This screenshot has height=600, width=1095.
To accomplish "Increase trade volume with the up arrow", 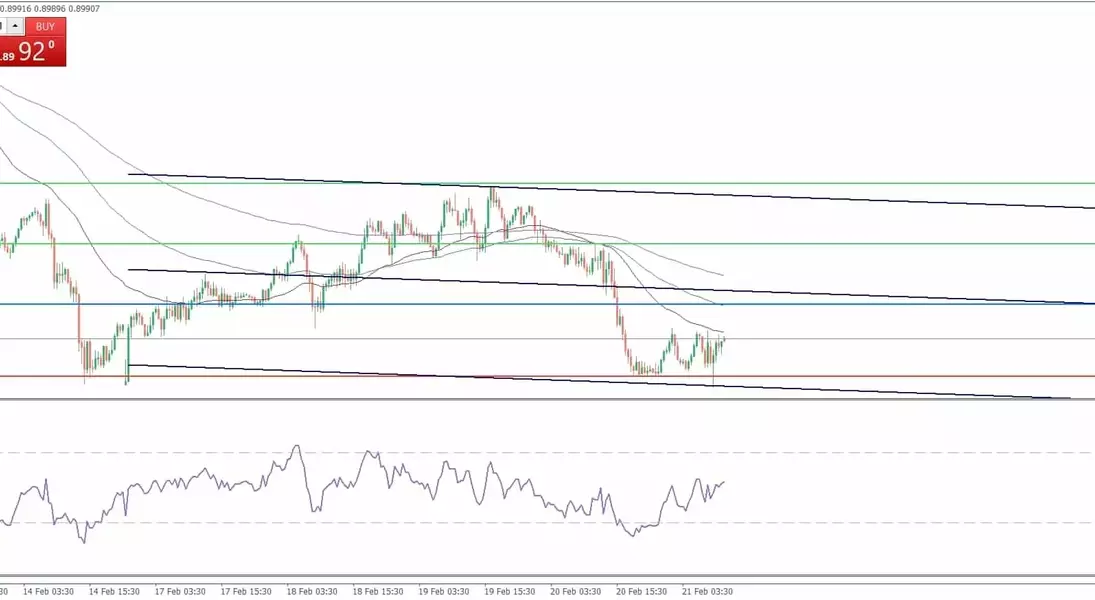I will click(x=16, y=27).
